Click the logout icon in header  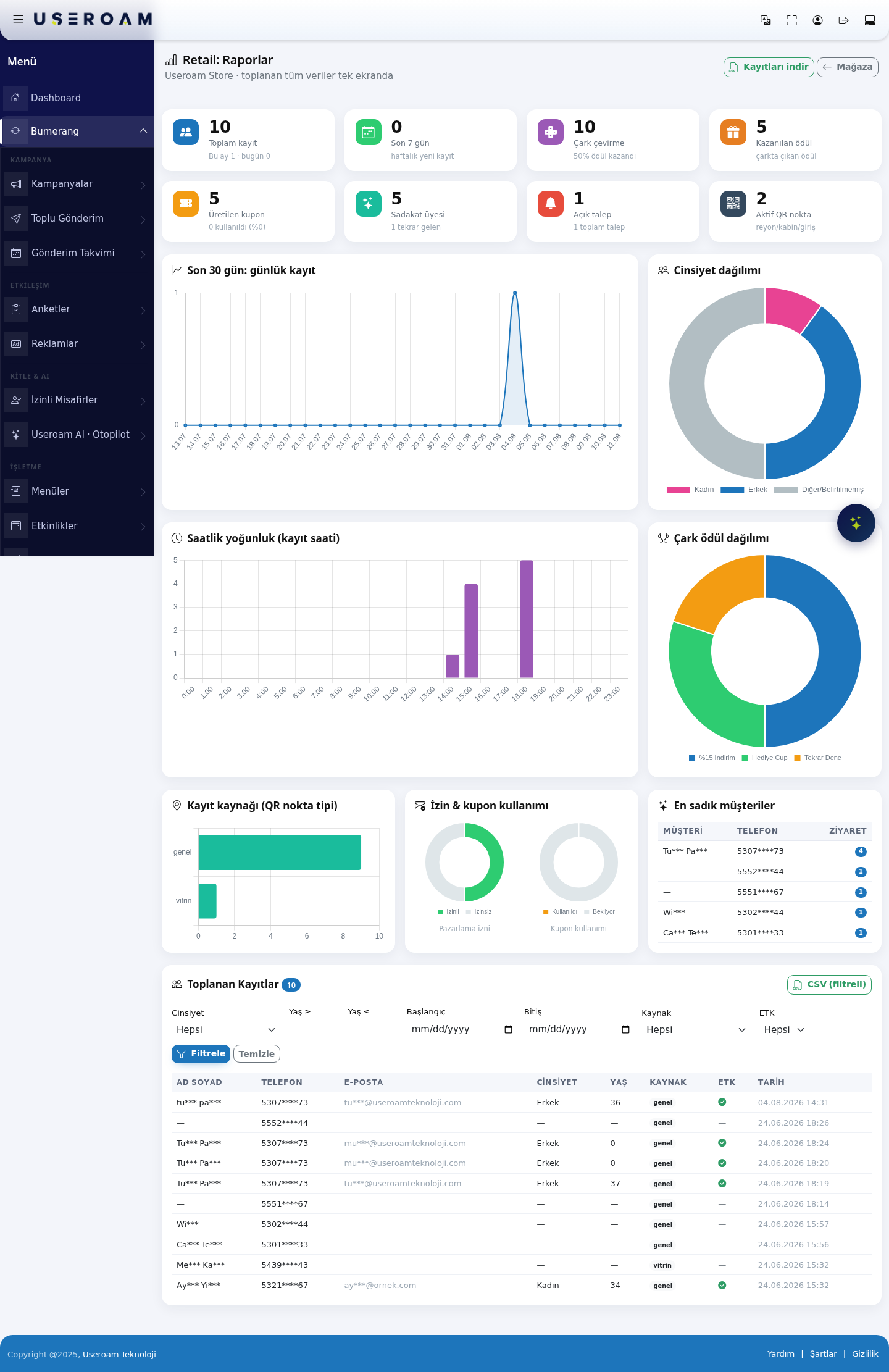coord(844,20)
